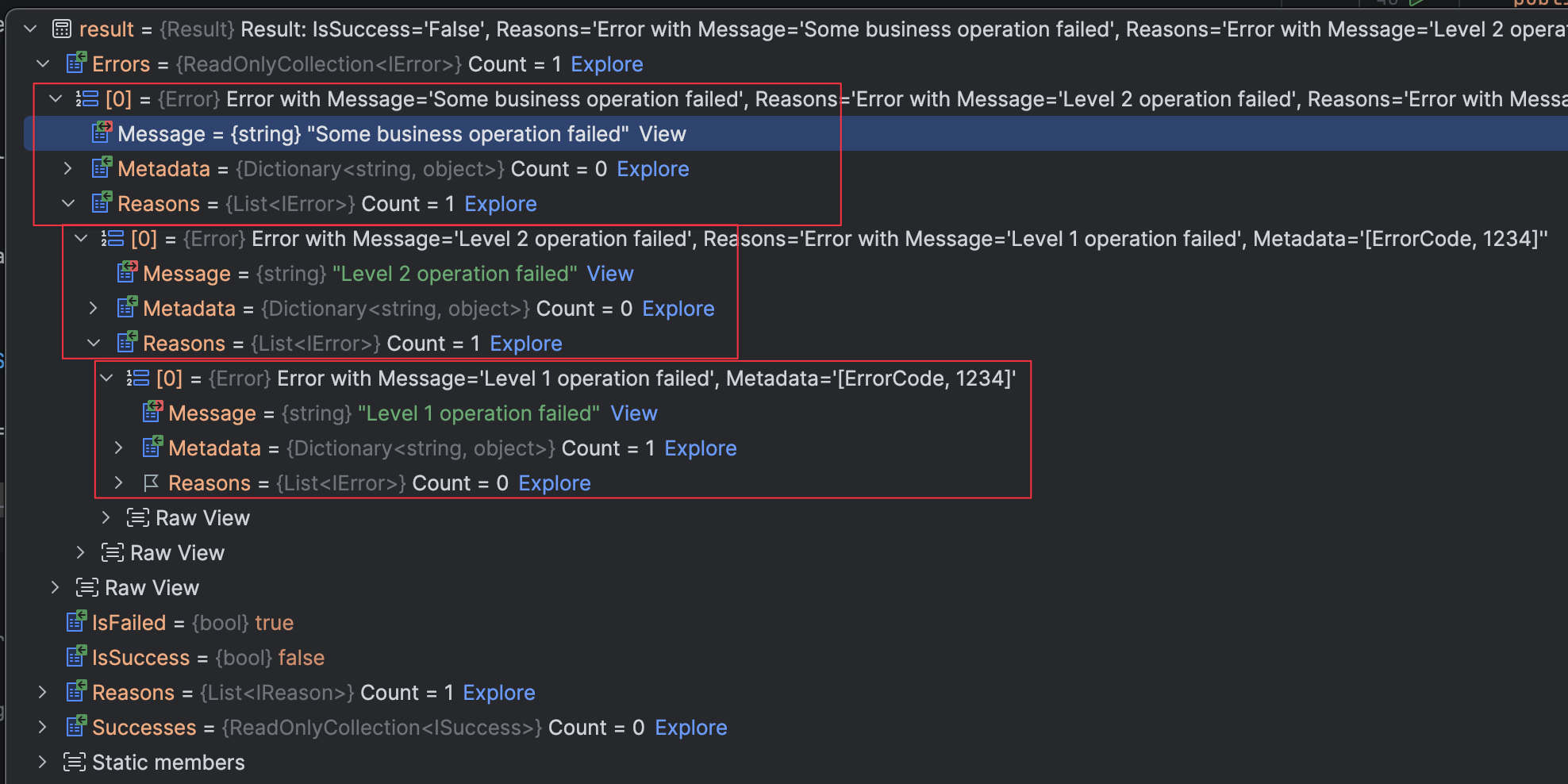Open Explore link for Successes collection
The height and width of the screenshot is (784, 1568).
pos(690,728)
